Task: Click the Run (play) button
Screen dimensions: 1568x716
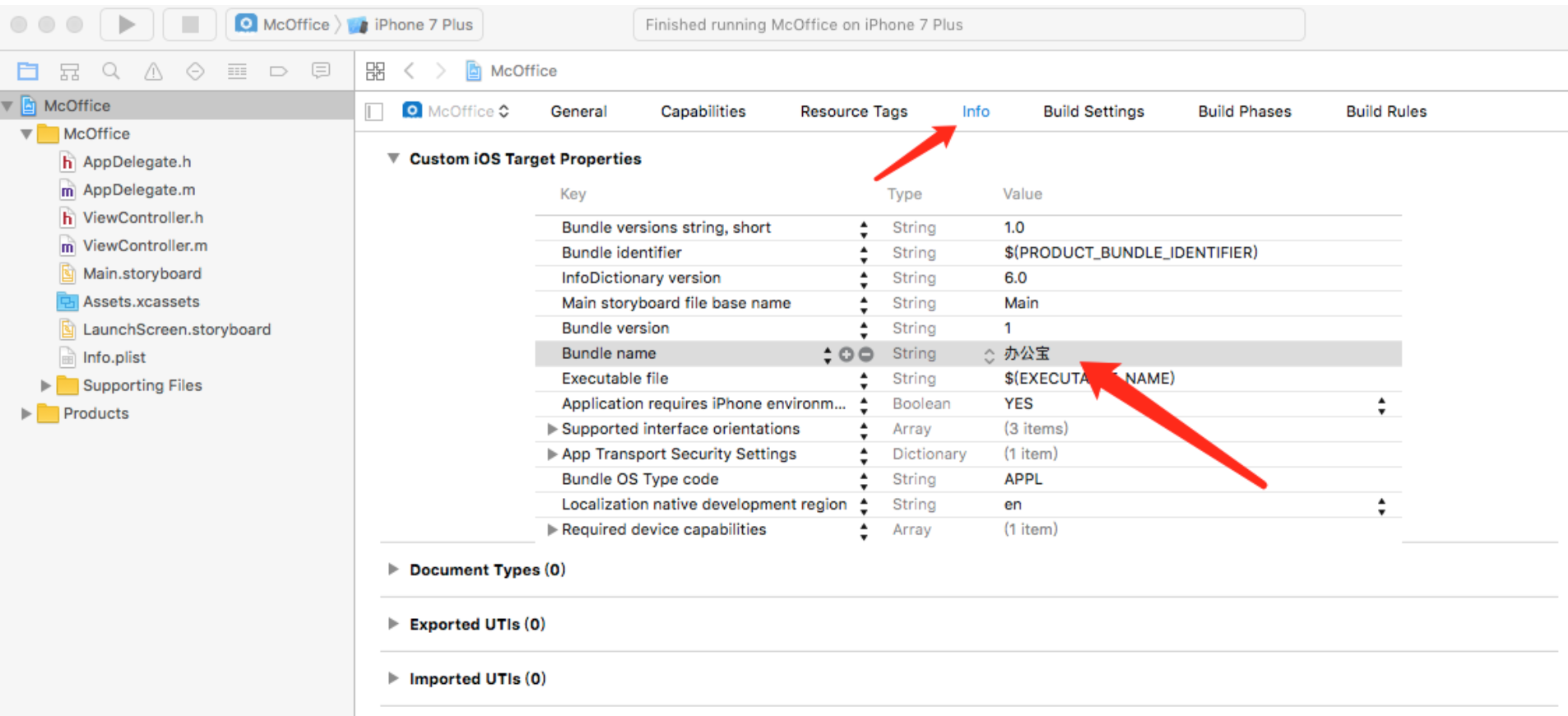Action: (x=127, y=25)
